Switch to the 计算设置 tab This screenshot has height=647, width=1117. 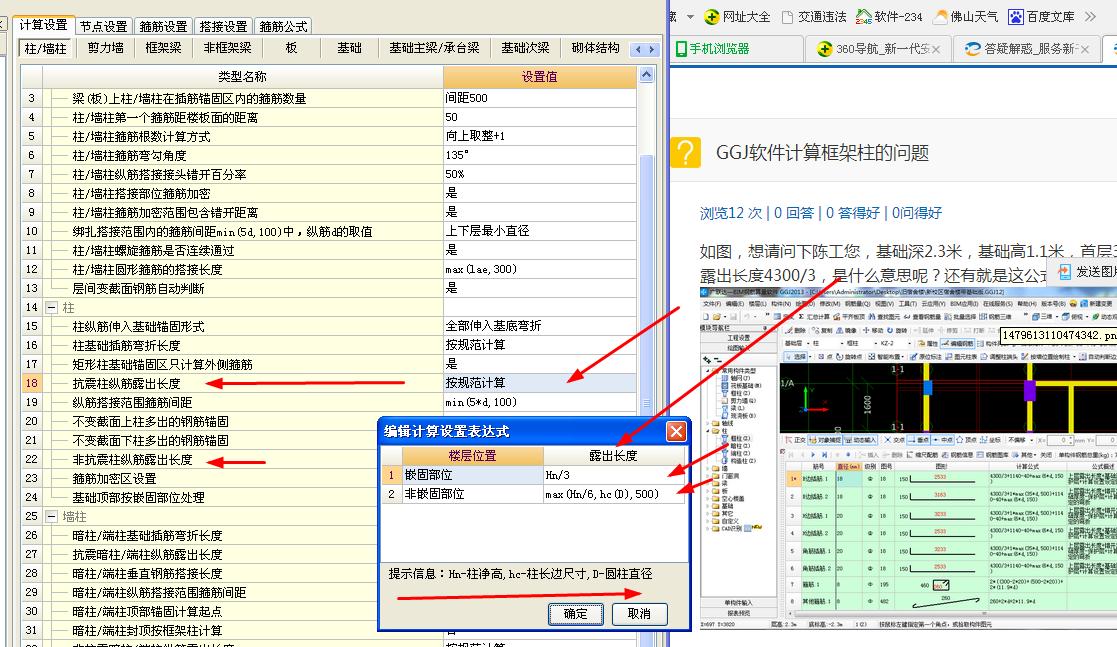(43, 25)
